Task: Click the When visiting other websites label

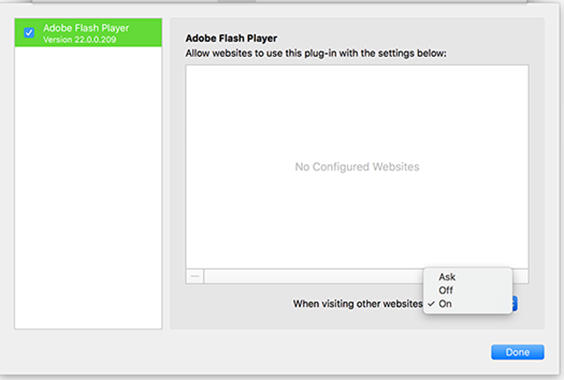Action: tap(358, 304)
